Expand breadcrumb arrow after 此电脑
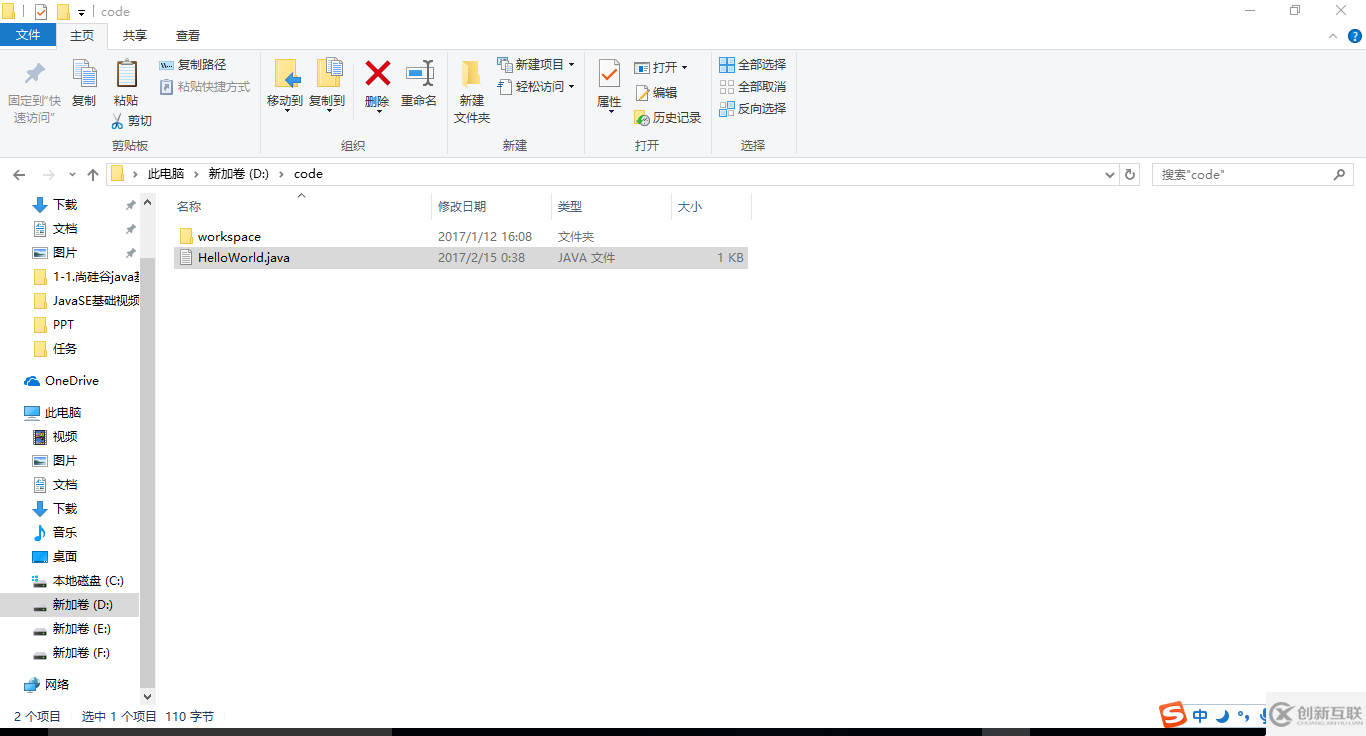Image resolution: width=1366 pixels, height=736 pixels. click(x=196, y=174)
